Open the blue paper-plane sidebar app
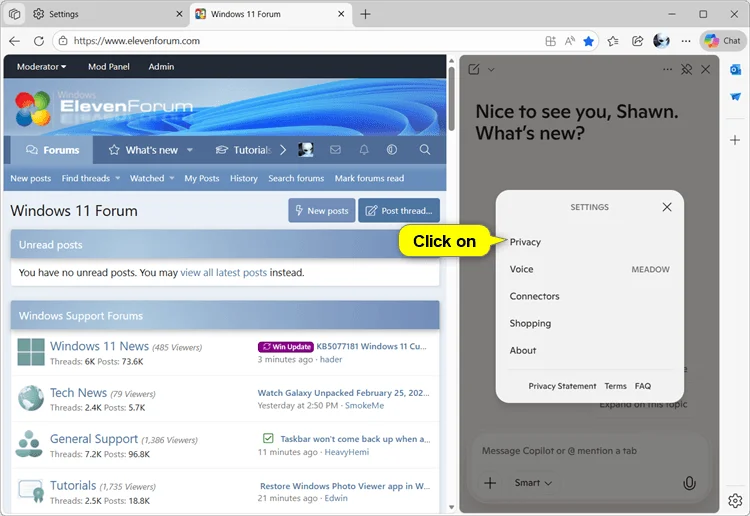 (735, 97)
